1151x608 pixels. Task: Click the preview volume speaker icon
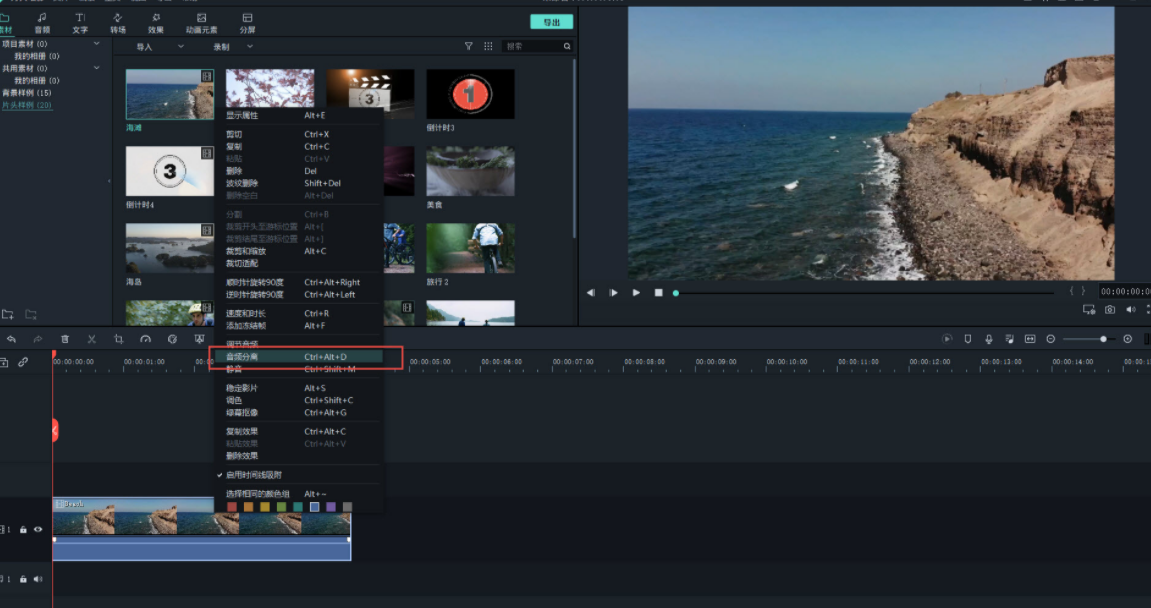pos(1130,310)
